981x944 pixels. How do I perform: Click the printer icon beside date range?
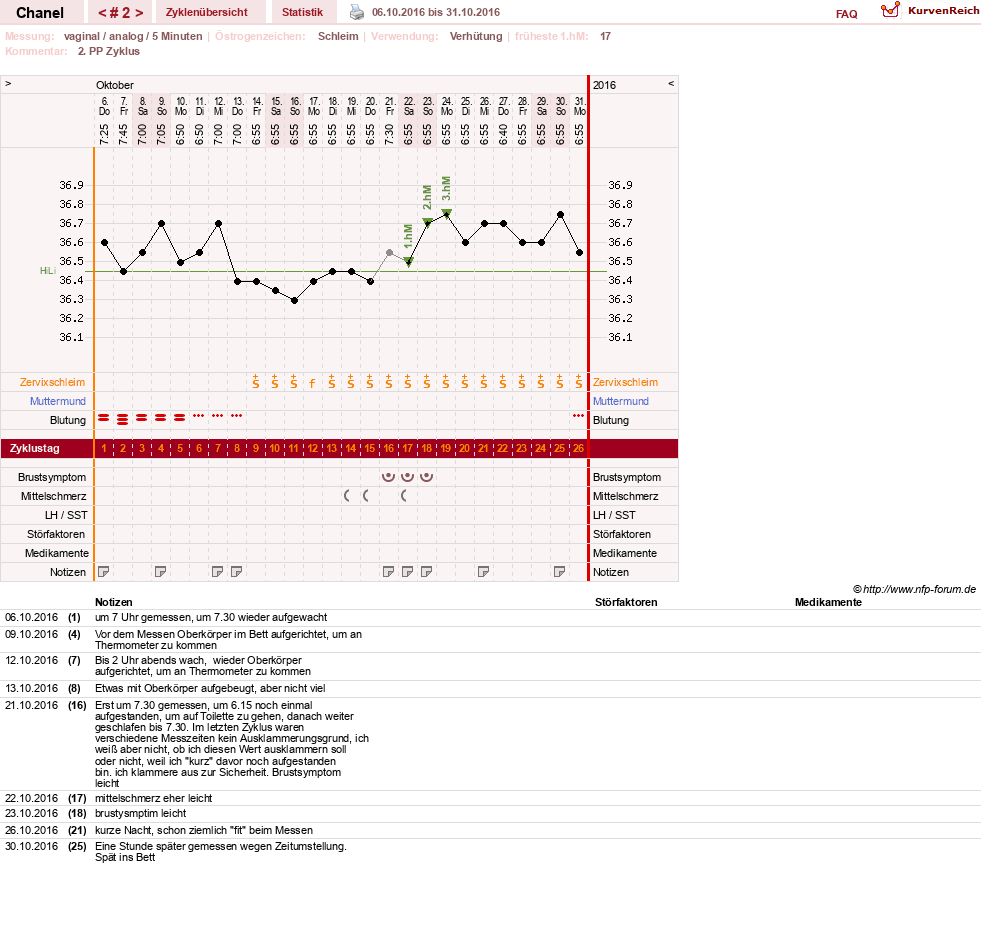(x=357, y=12)
